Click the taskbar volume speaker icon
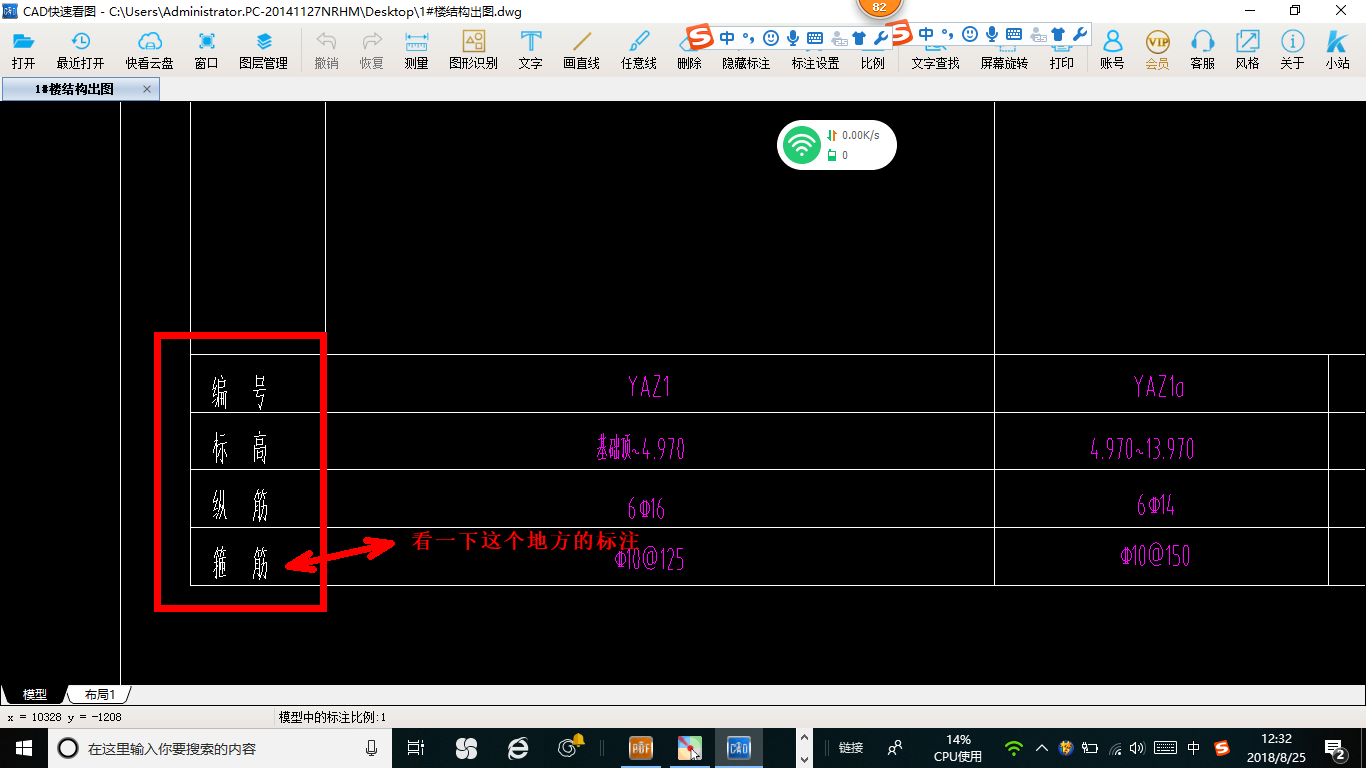1366x768 pixels. (1138, 748)
